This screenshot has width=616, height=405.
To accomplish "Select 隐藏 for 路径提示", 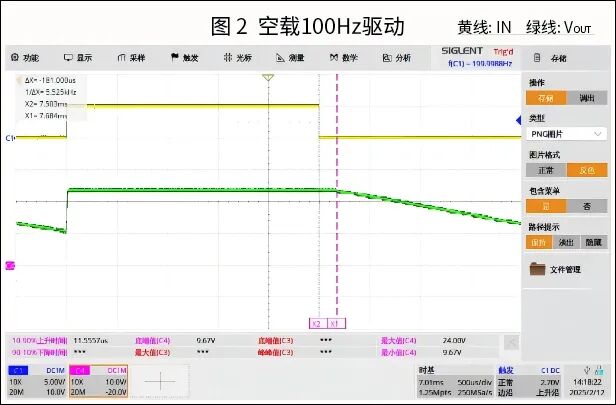I will tap(594, 242).
